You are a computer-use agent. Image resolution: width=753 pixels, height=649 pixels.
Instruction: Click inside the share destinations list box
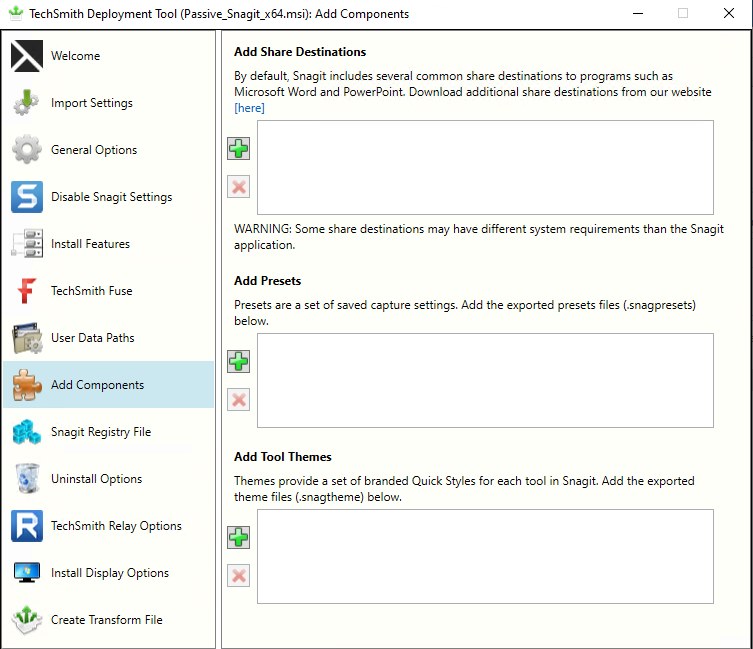(x=485, y=167)
